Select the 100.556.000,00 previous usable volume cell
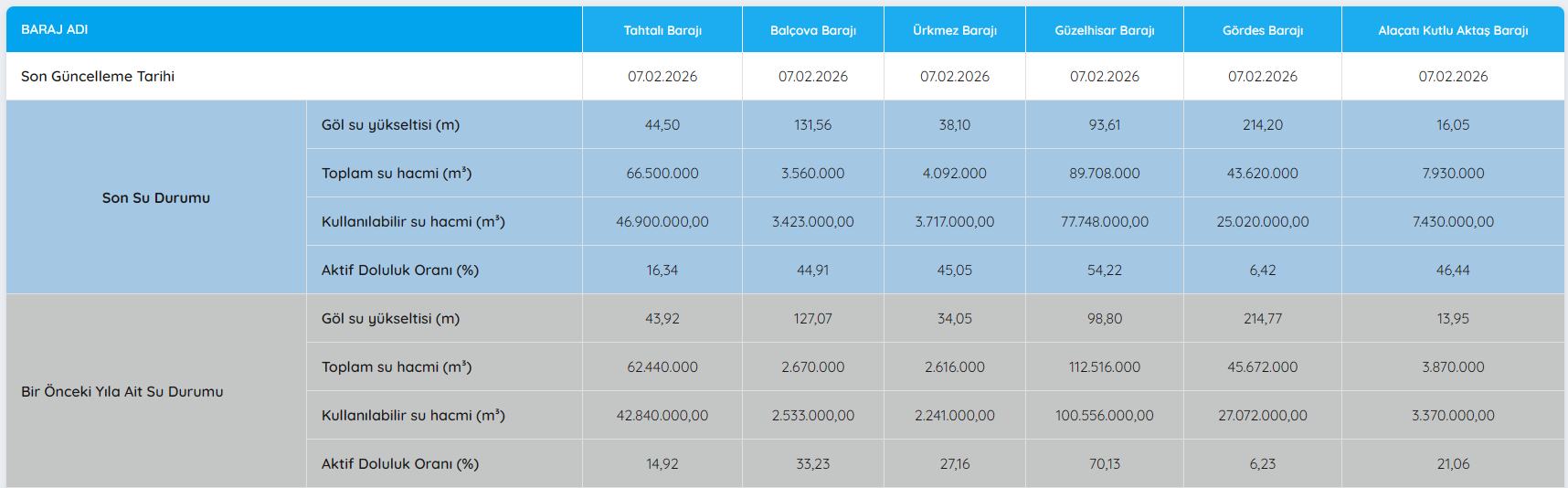Viewport: 1568px width, 488px height. pyautogui.click(x=1104, y=416)
